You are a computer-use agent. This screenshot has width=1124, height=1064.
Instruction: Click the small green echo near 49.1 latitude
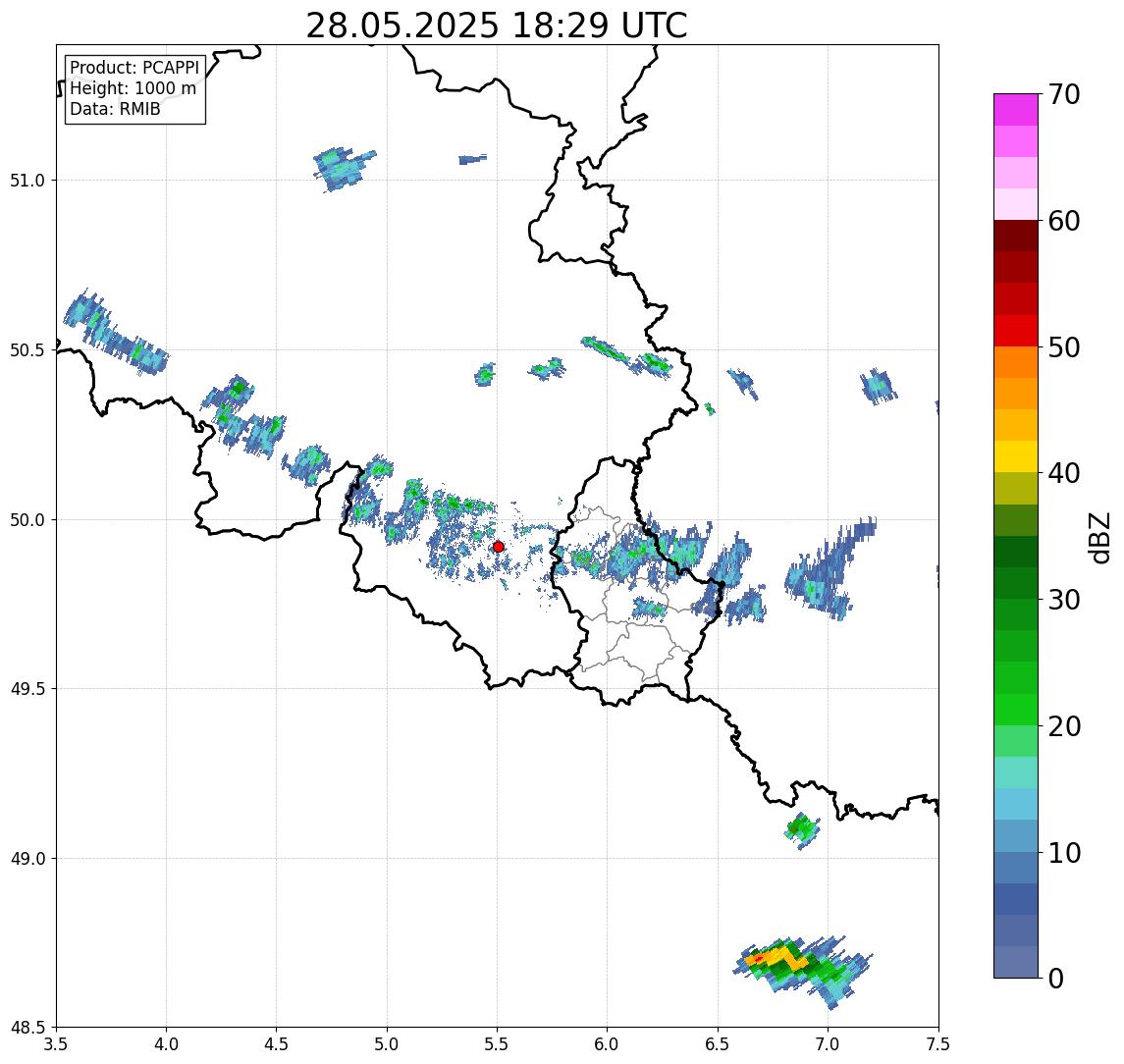(x=801, y=830)
